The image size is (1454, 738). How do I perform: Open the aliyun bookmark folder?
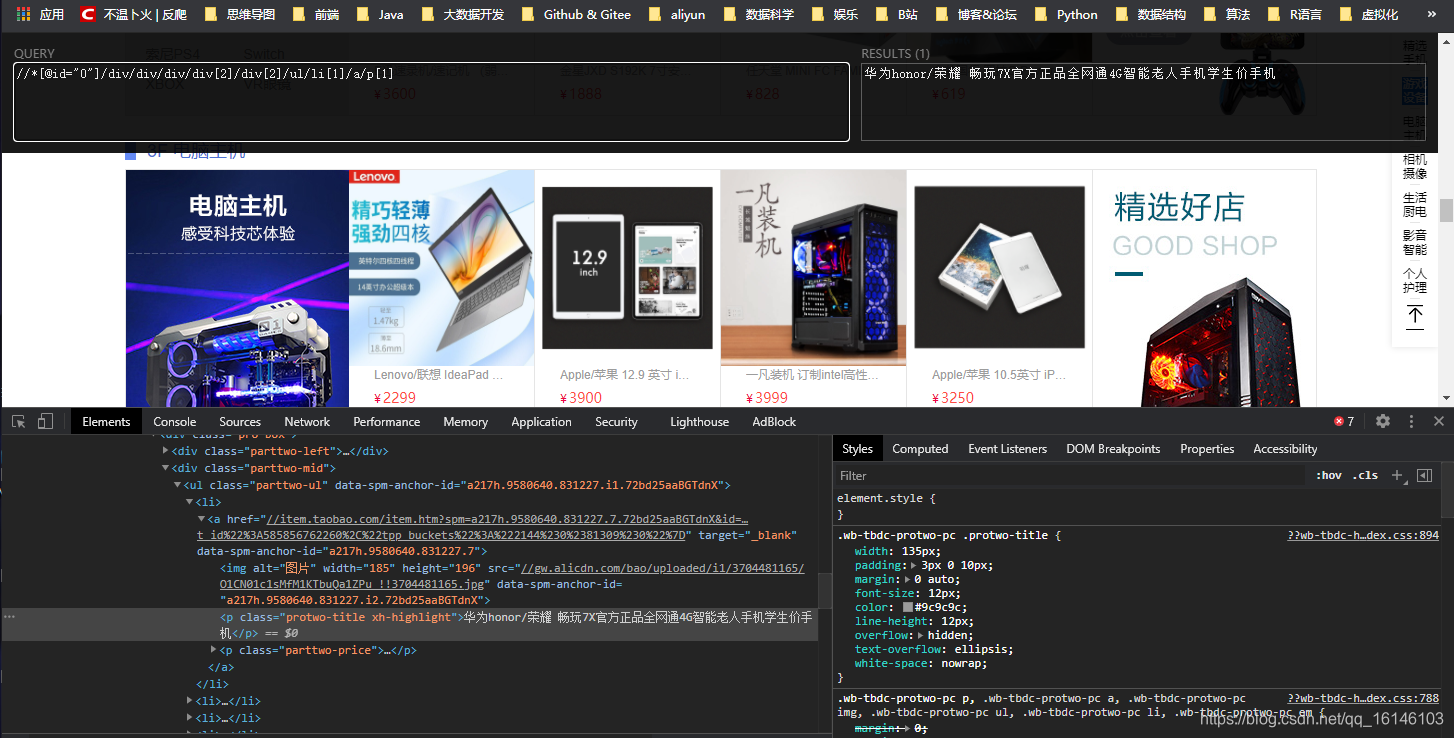(677, 14)
